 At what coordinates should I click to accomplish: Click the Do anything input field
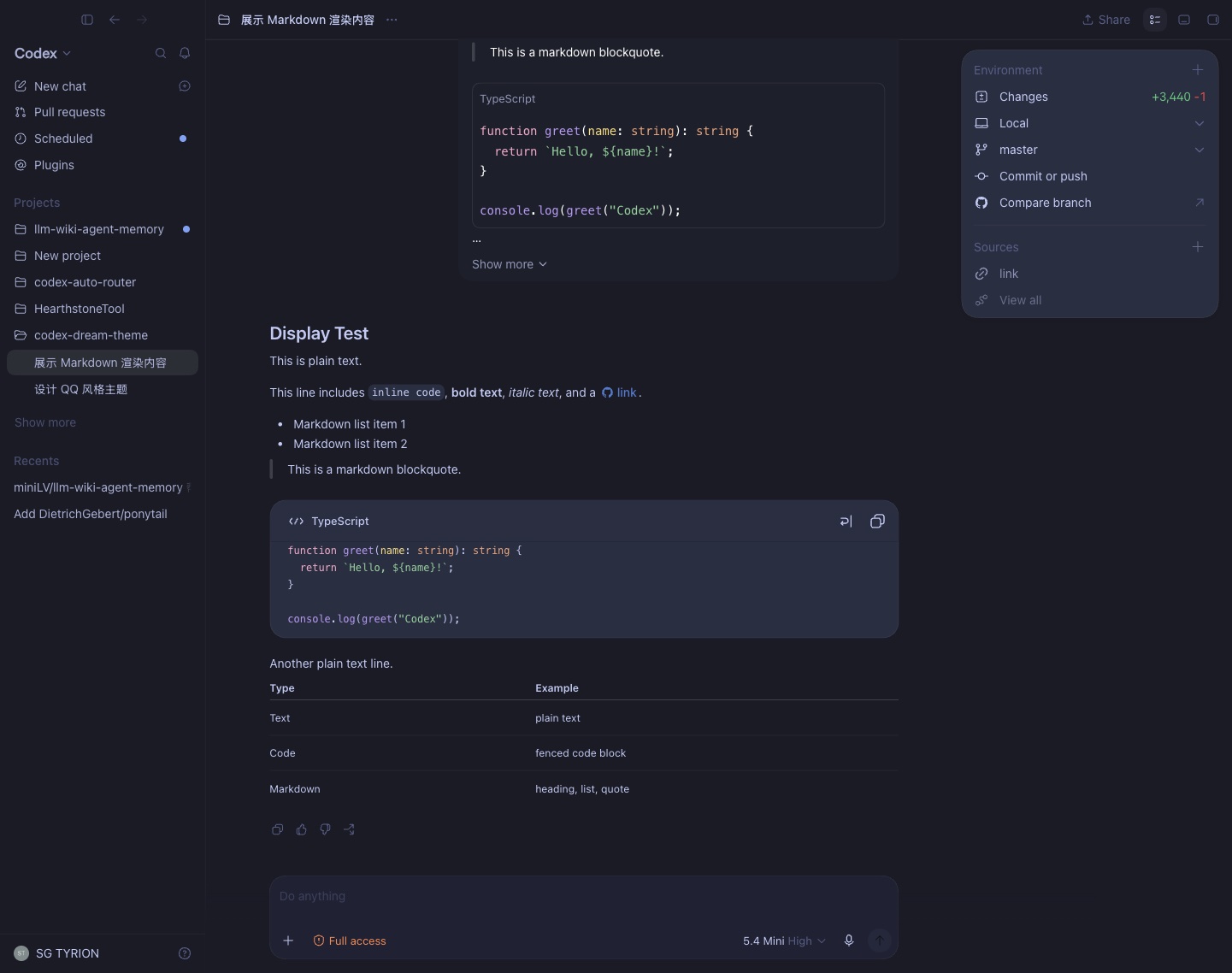[x=584, y=896]
